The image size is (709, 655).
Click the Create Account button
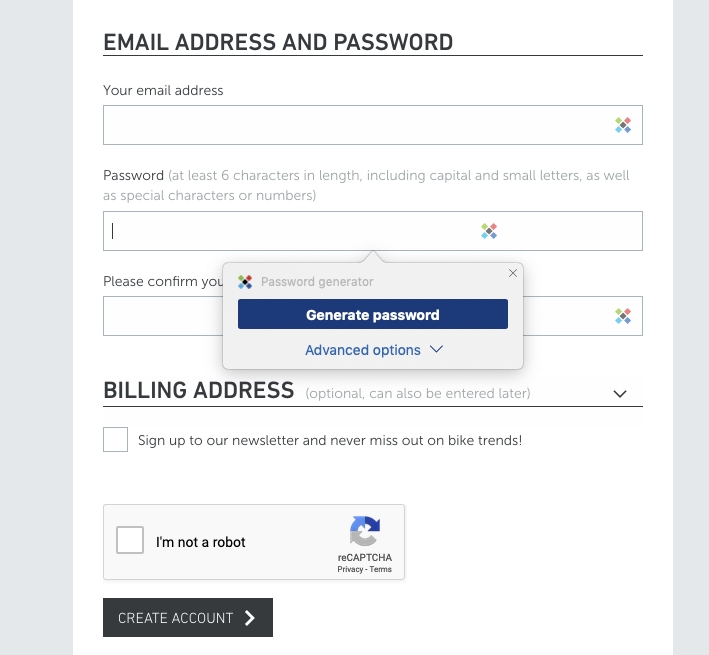188,617
